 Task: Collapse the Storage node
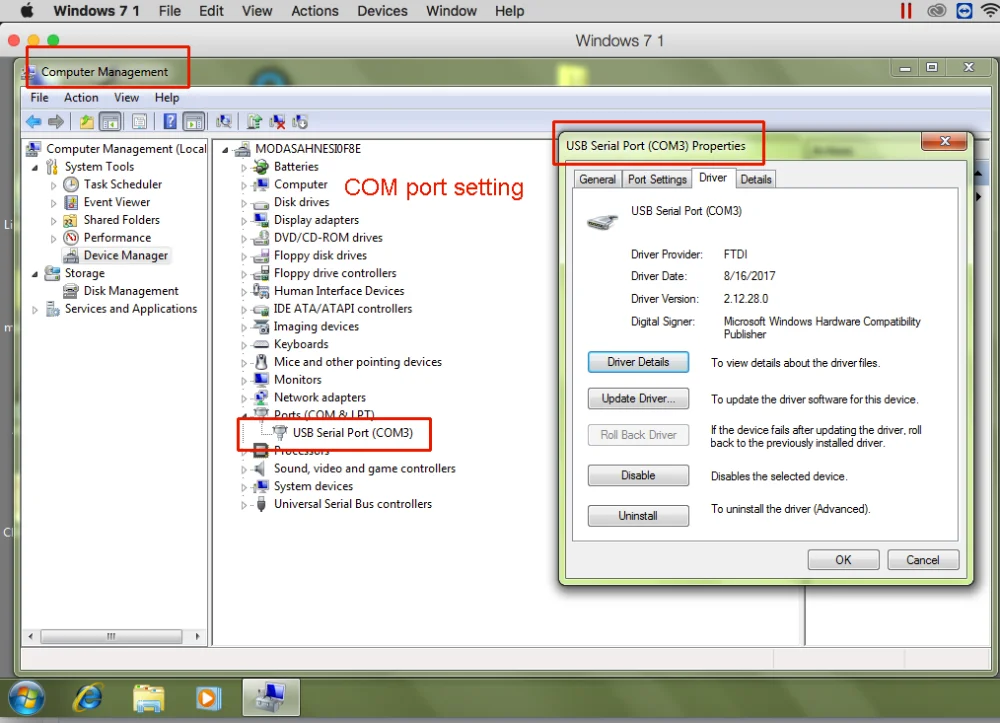coord(35,274)
